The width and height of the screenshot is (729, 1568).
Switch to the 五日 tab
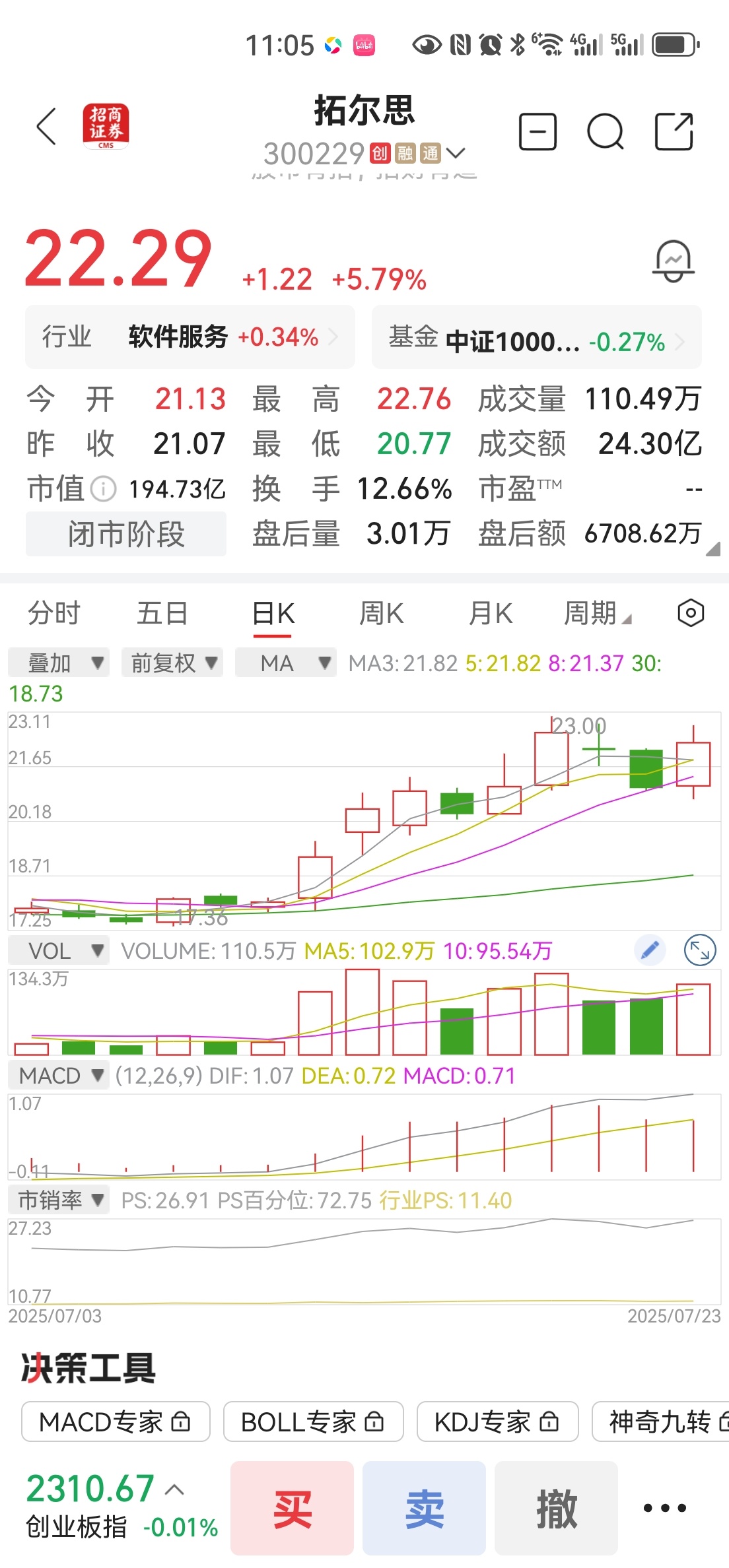pyautogui.click(x=162, y=614)
